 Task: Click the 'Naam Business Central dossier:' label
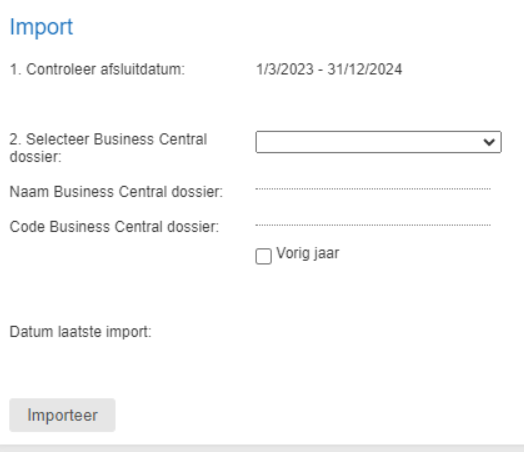pyautogui.click(x=116, y=192)
